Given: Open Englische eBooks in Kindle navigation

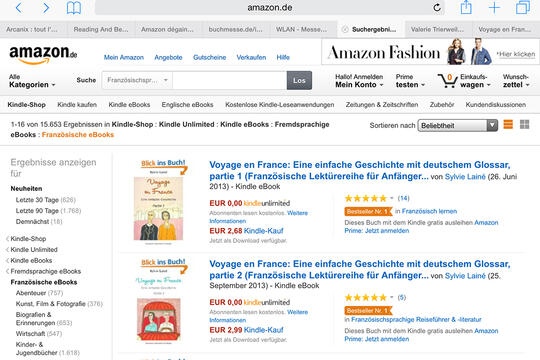Looking at the screenshot, I should (187, 105).
